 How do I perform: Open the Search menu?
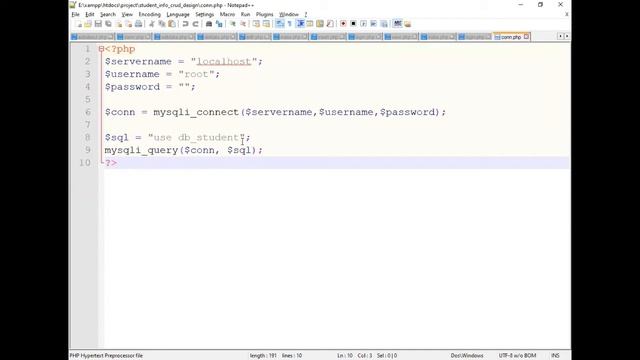point(108,14)
